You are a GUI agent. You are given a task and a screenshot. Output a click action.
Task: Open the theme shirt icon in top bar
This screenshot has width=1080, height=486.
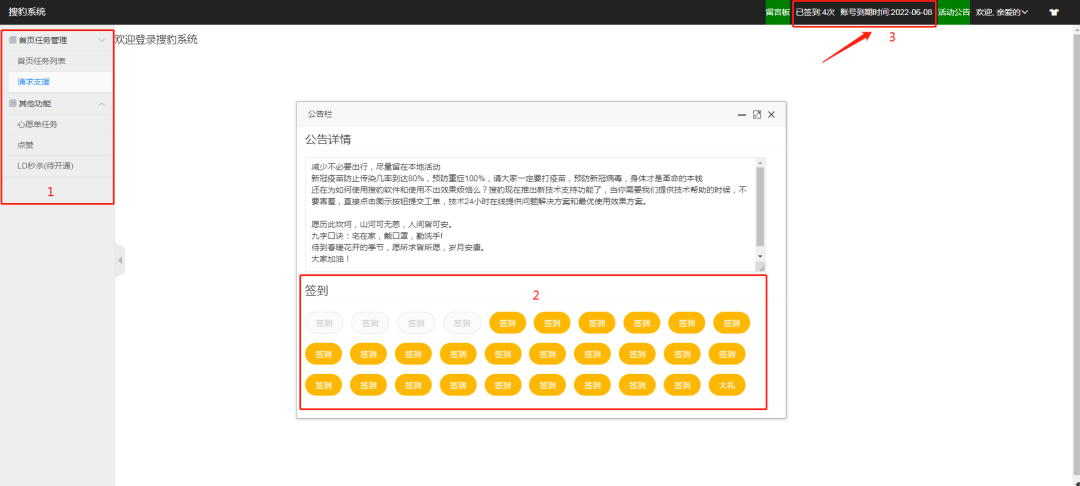(x=1054, y=12)
